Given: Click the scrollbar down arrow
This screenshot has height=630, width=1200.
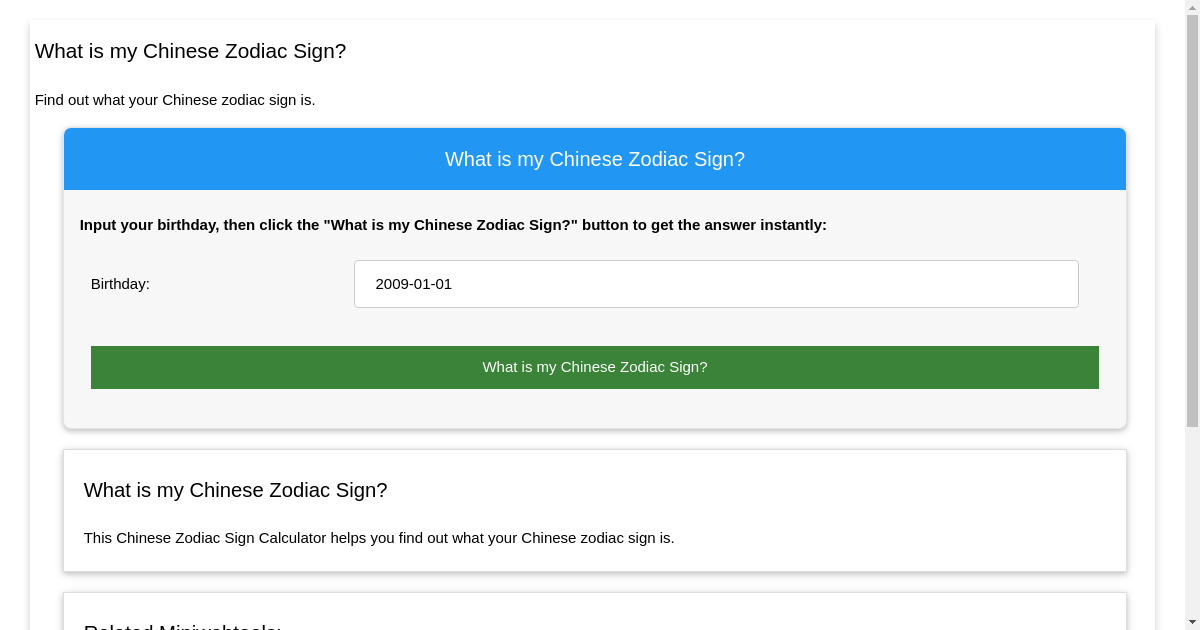Looking at the screenshot, I should (1193, 622).
